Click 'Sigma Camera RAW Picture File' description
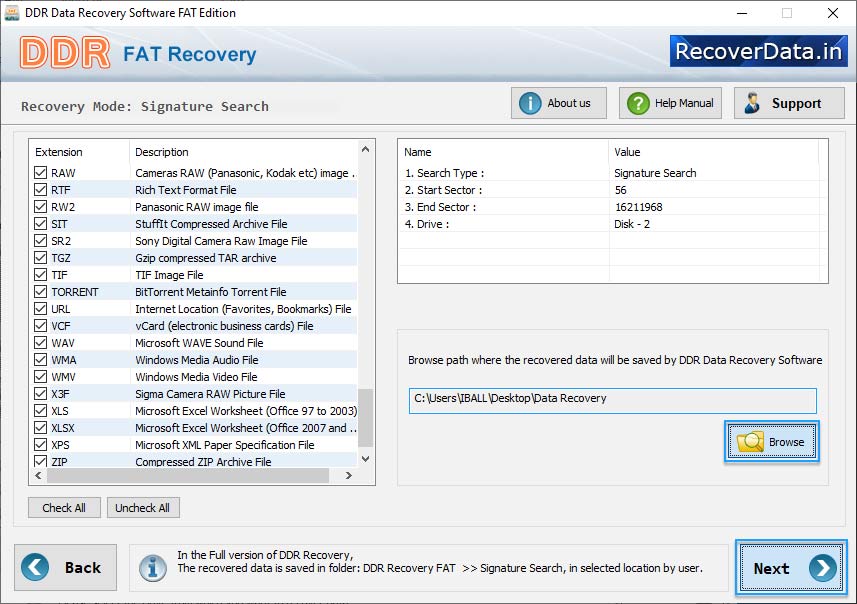The image size is (857, 604). click(210, 394)
